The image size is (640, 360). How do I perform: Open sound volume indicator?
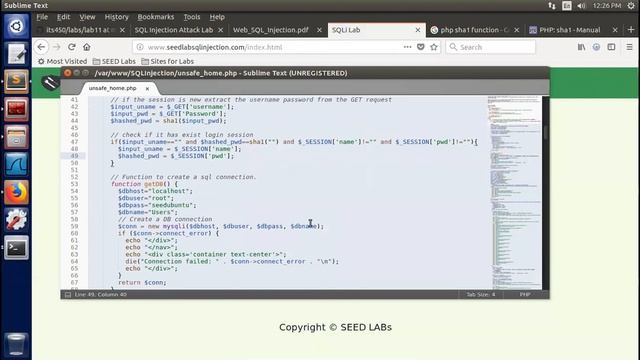(x=582, y=6)
